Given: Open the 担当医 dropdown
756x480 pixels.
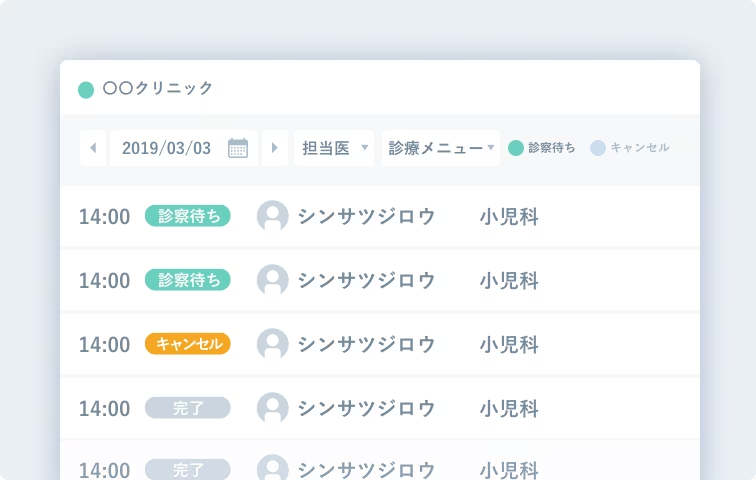Looking at the screenshot, I should (334, 148).
